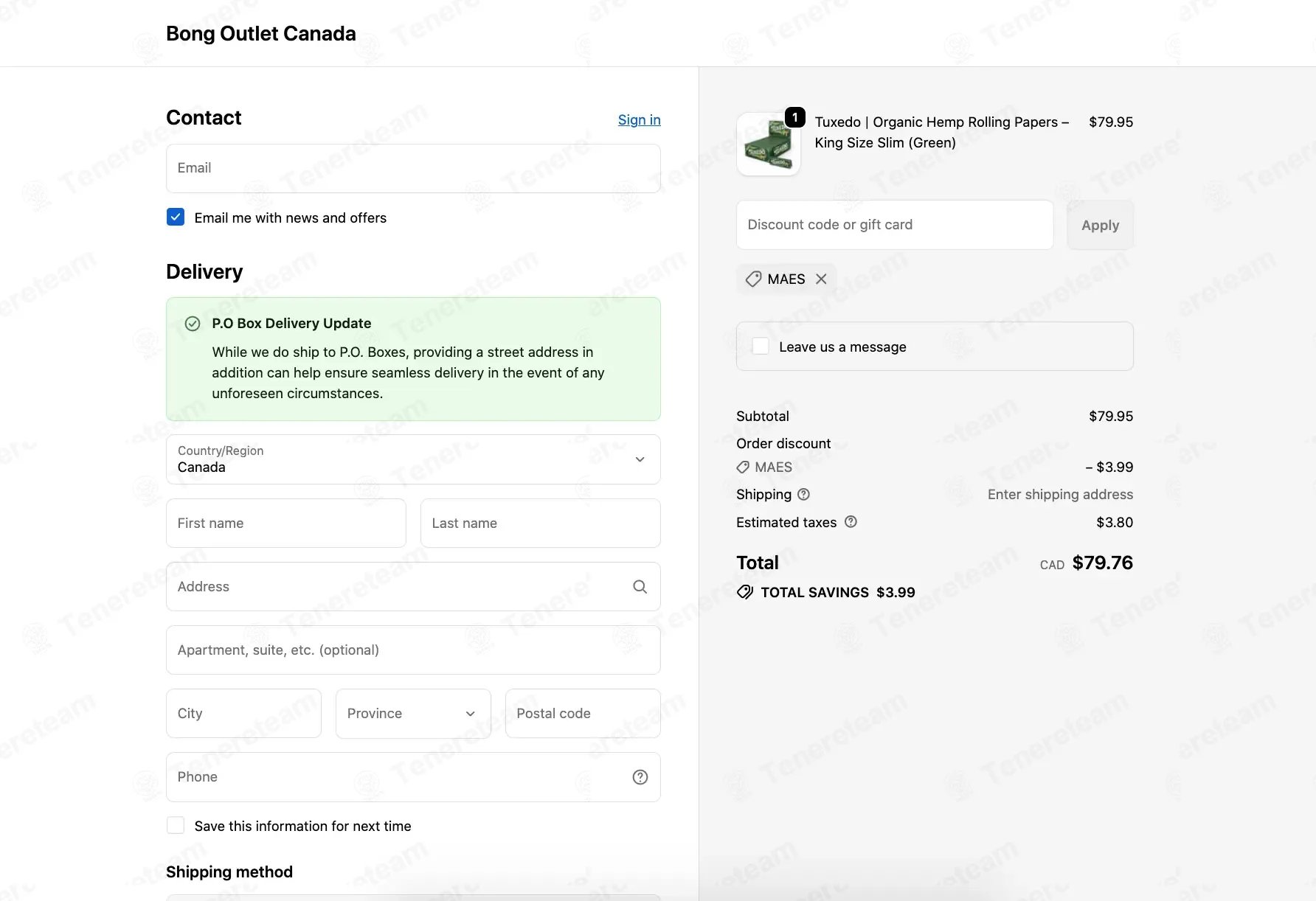The width and height of the screenshot is (1316, 901).
Task: Click the address search magnifier icon
Action: [x=640, y=587]
